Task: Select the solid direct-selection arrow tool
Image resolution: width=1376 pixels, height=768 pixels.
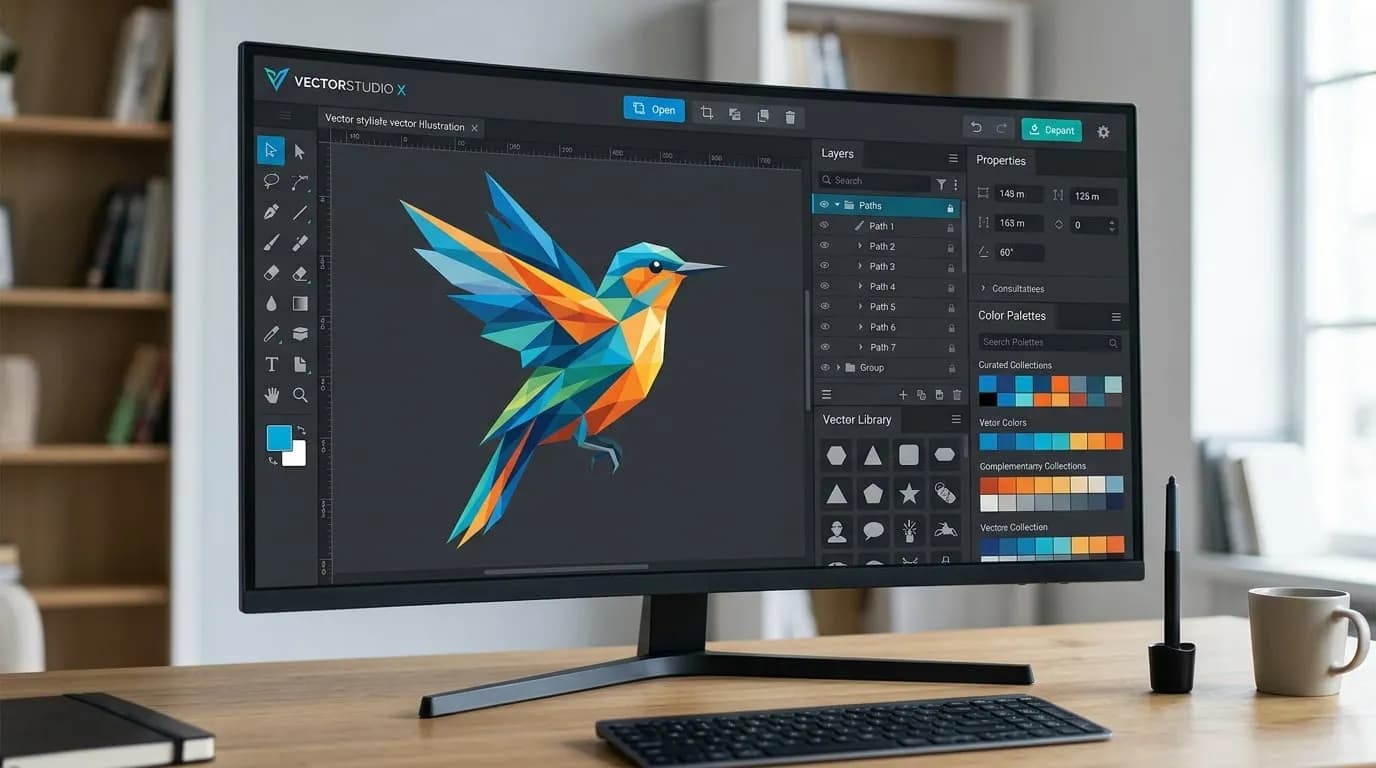Action: [x=299, y=152]
